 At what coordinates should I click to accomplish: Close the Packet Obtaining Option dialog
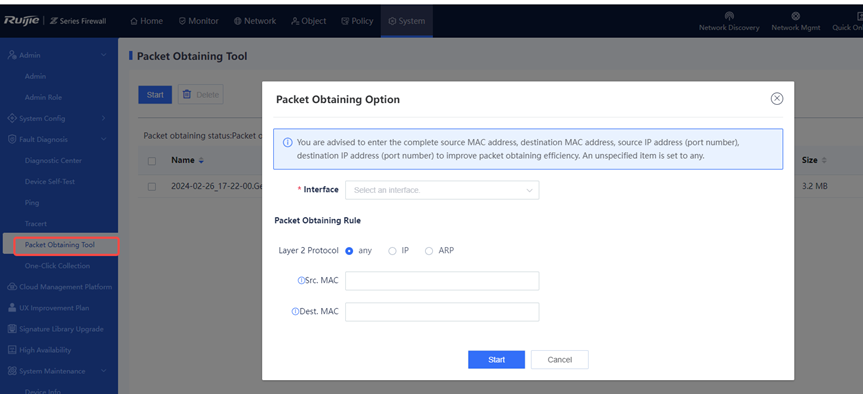(x=777, y=98)
